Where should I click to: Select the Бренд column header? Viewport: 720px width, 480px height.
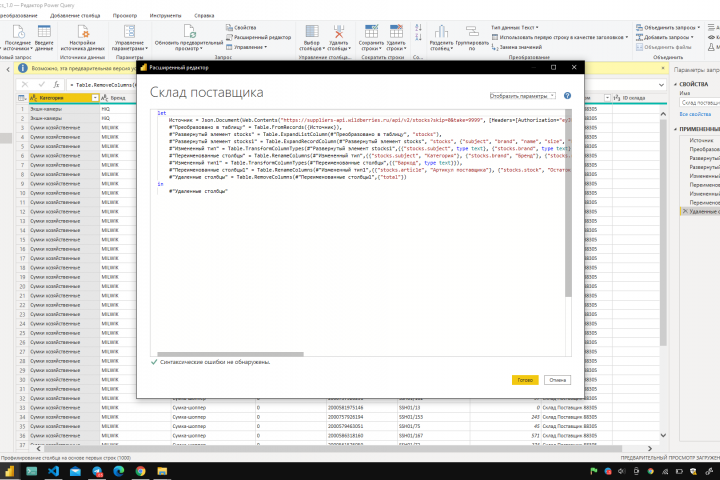[x=118, y=98]
